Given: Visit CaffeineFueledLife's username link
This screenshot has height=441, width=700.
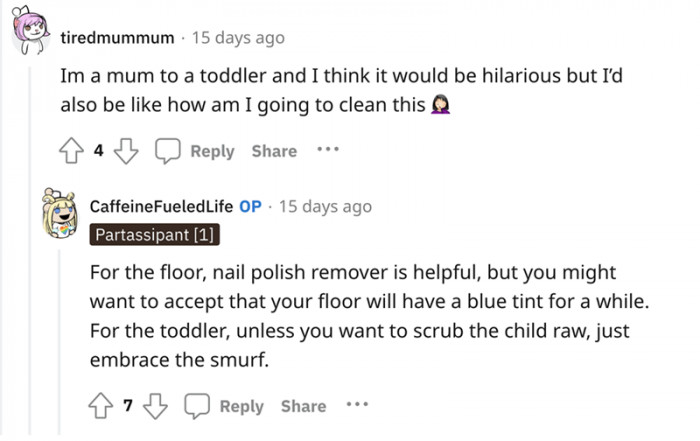Looking at the screenshot, I should point(161,207).
